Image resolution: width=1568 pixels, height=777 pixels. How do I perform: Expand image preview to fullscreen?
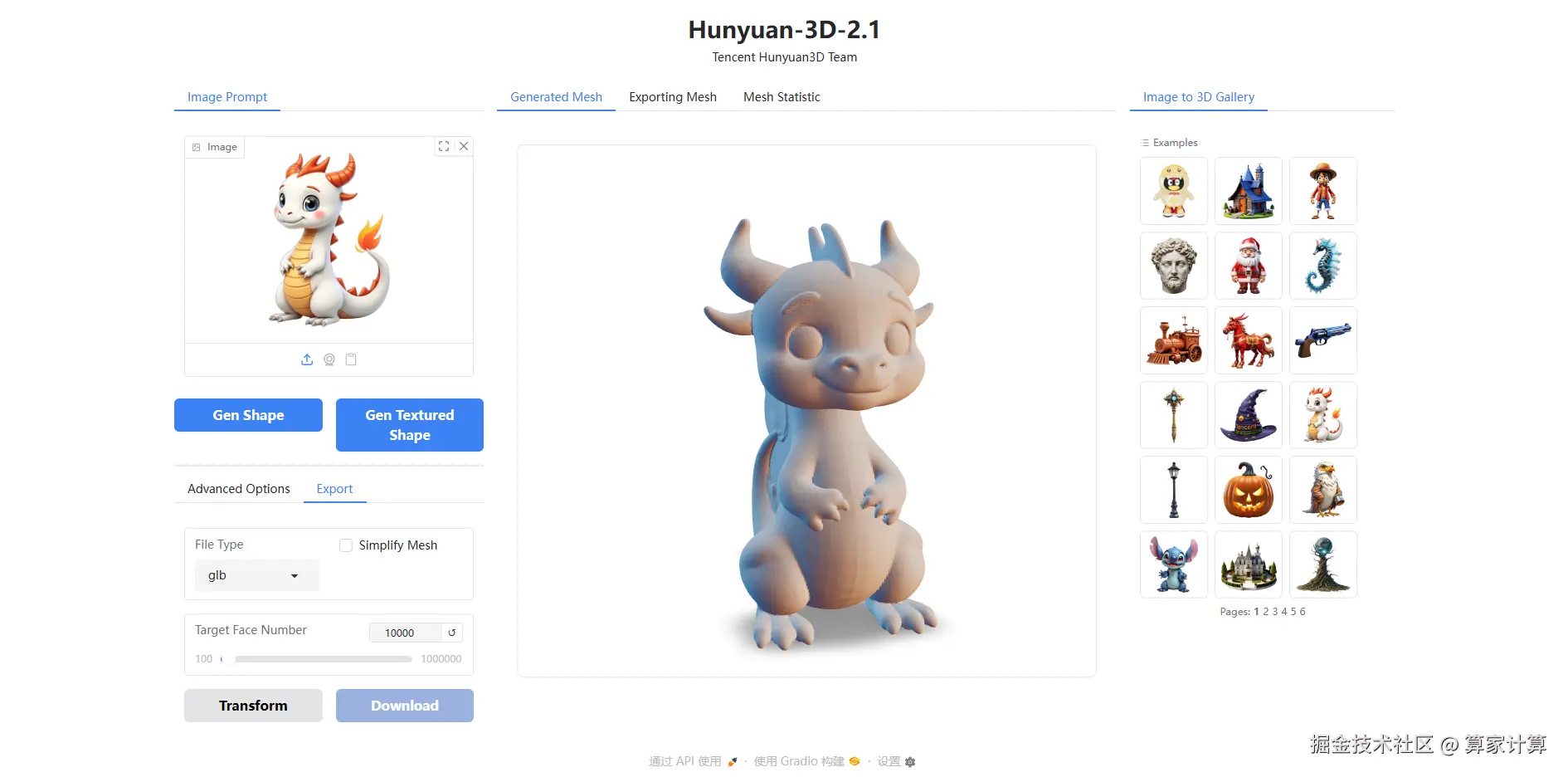tap(444, 146)
